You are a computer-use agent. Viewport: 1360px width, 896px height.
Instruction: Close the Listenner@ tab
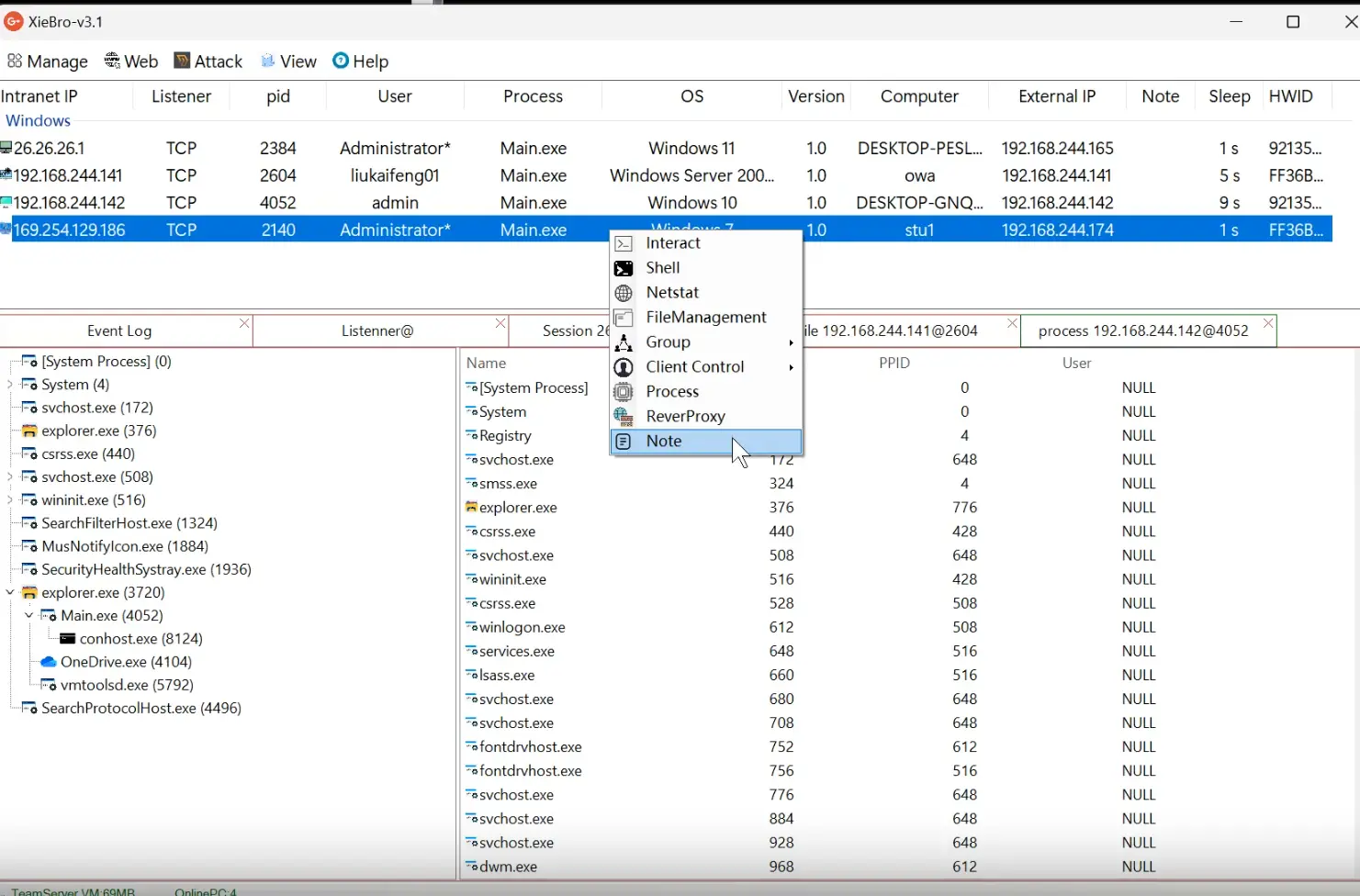coord(500,323)
